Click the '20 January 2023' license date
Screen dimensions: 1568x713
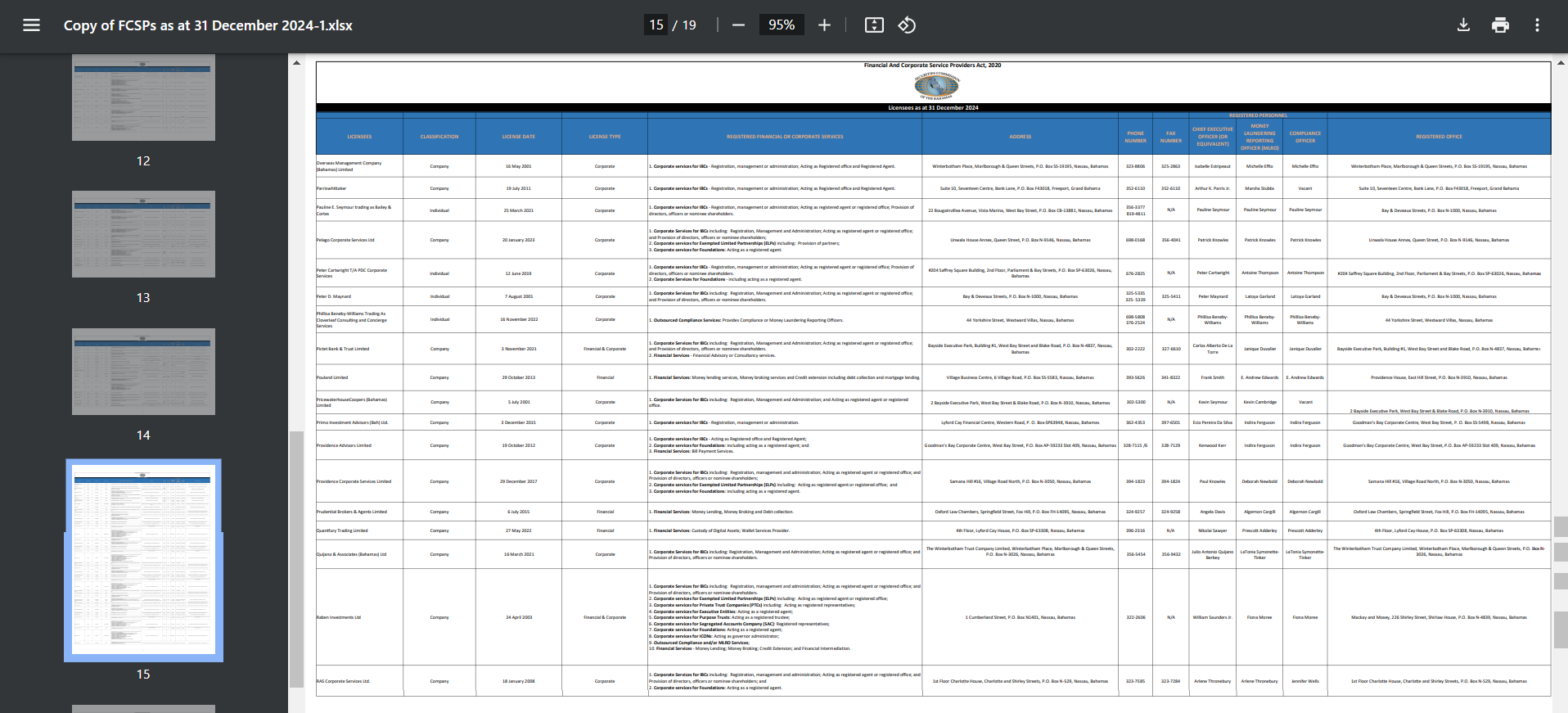(519, 240)
